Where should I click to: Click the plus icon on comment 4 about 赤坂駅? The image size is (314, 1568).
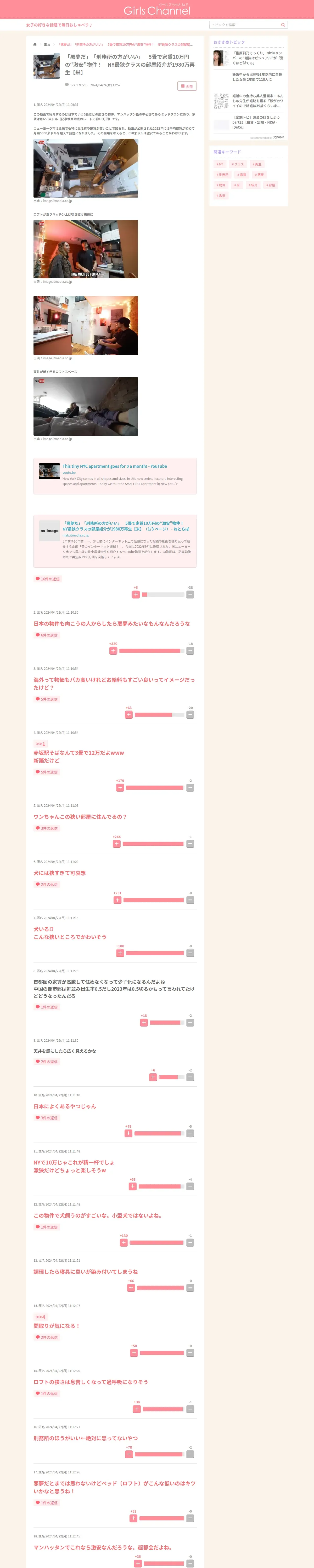click(120, 787)
